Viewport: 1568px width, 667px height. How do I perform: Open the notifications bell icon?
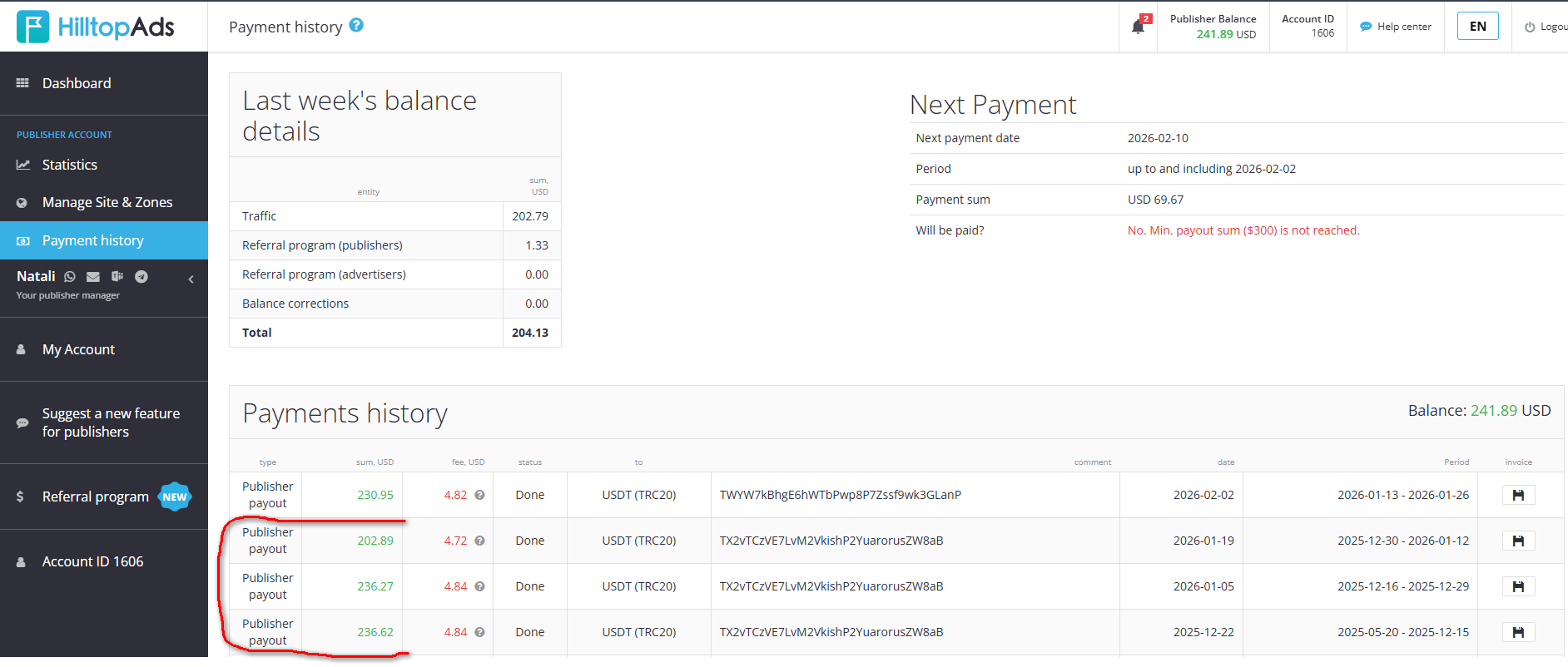[1138, 27]
